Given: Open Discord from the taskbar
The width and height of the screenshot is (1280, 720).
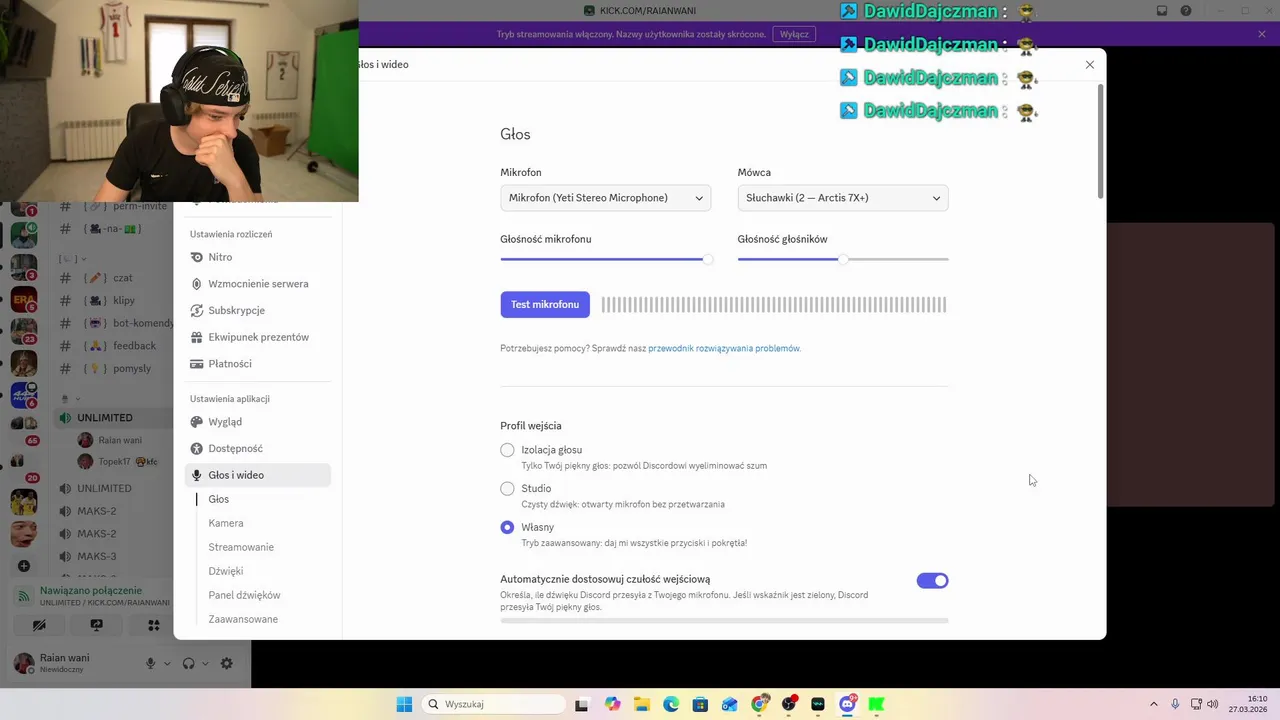Looking at the screenshot, I should (848, 704).
